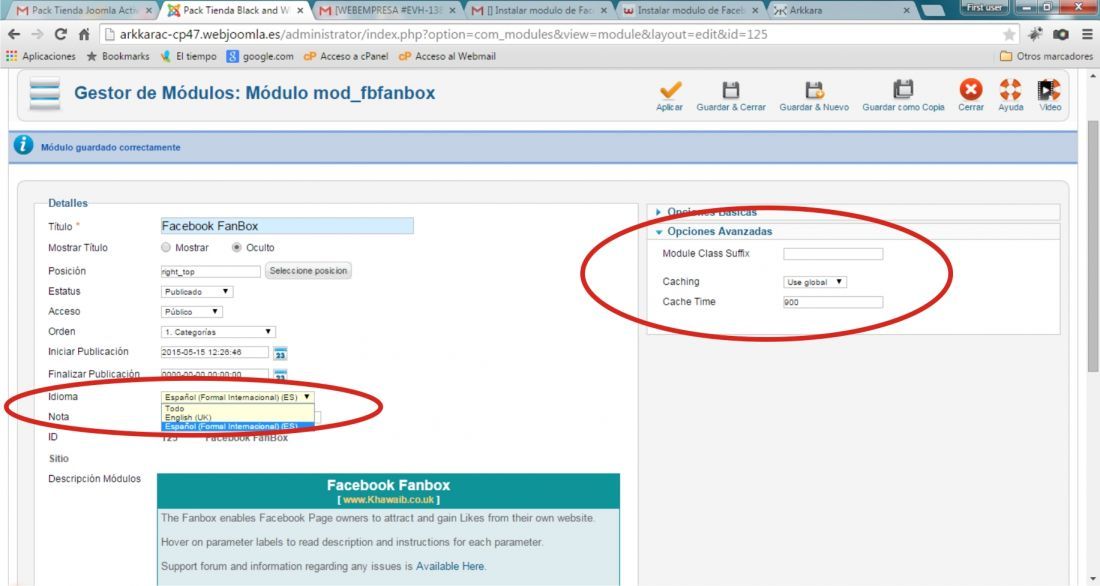
Task: Open the google.com bookmark
Action: tap(260, 56)
